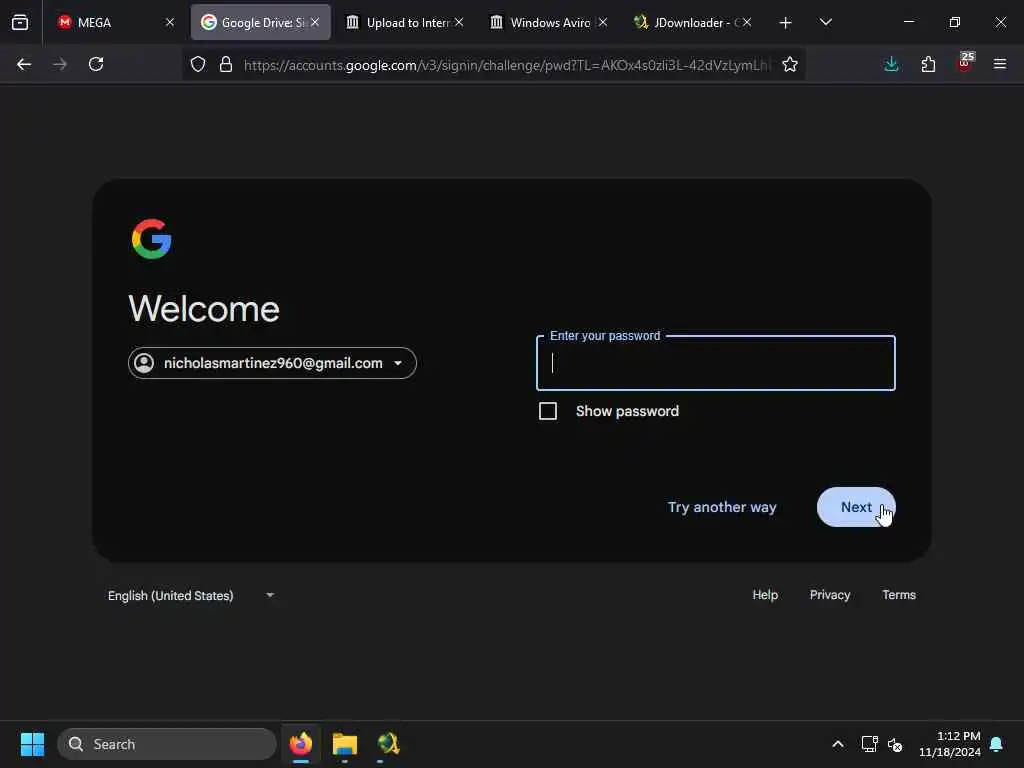The width and height of the screenshot is (1024, 768).
Task: Open the downloads panel arrow icon
Action: coord(891,64)
